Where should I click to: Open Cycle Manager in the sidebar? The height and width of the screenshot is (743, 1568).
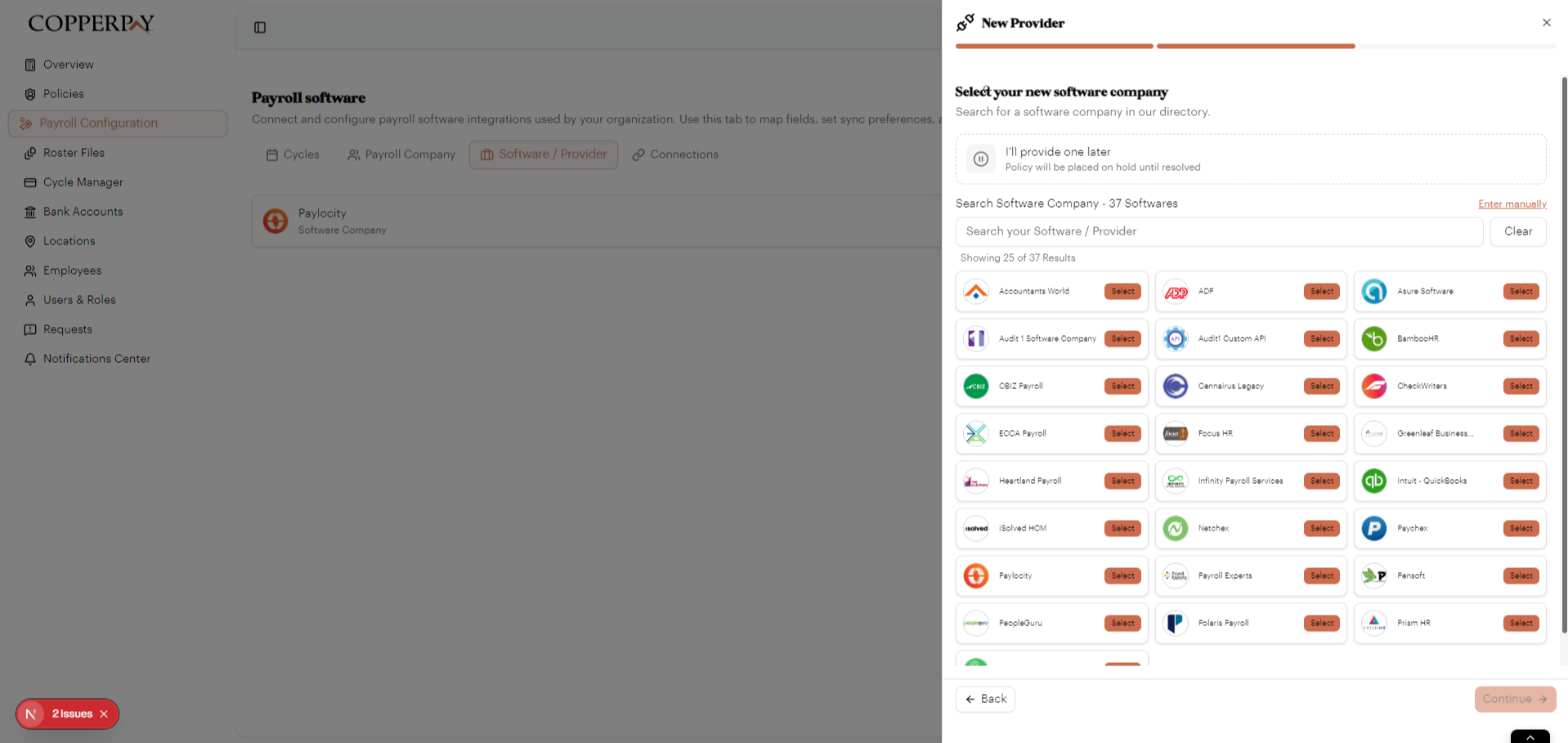pyautogui.click(x=83, y=182)
